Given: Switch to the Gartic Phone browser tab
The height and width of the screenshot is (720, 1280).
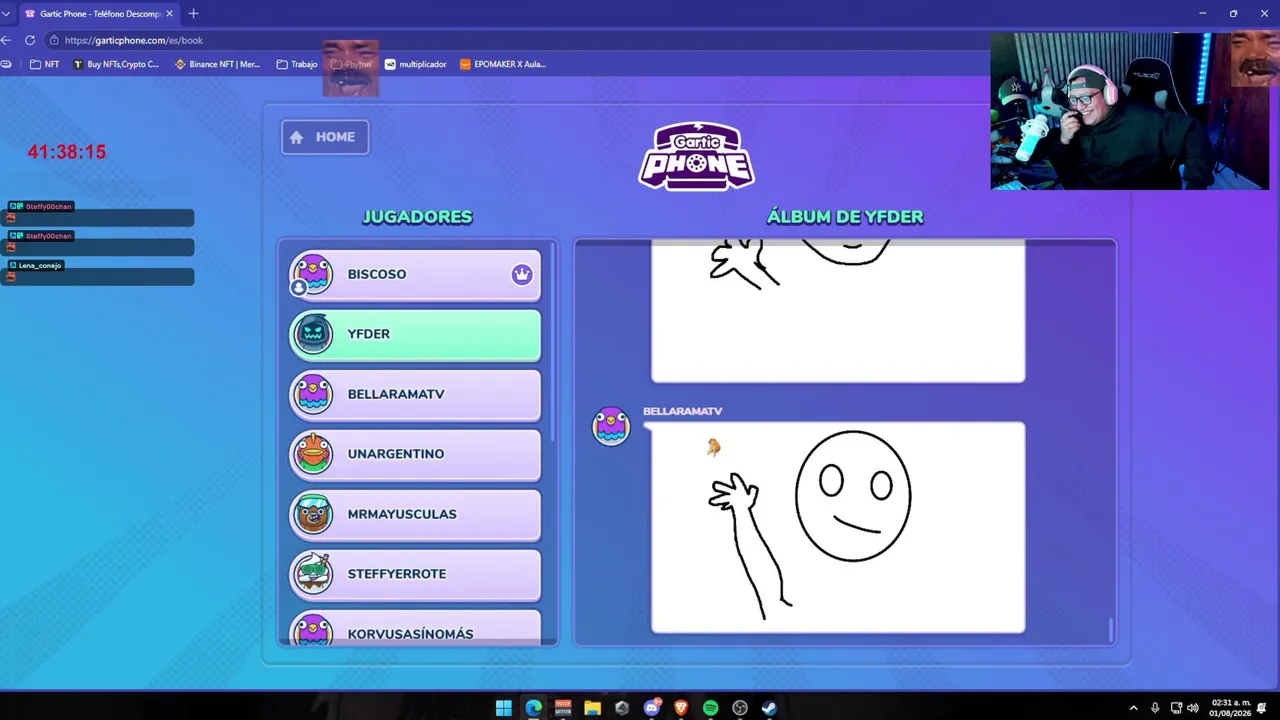Looking at the screenshot, I should pyautogui.click(x=98, y=14).
